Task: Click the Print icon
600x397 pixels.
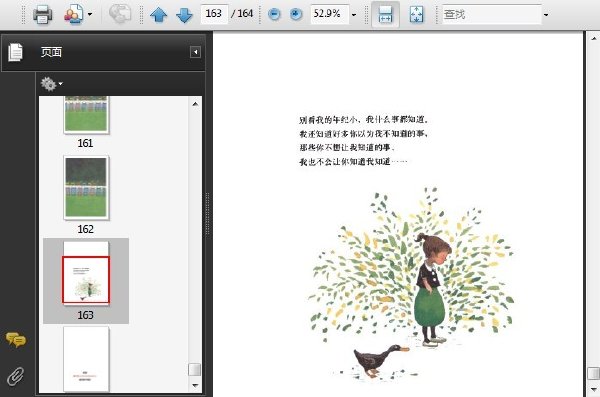Action: tap(42, 15)
